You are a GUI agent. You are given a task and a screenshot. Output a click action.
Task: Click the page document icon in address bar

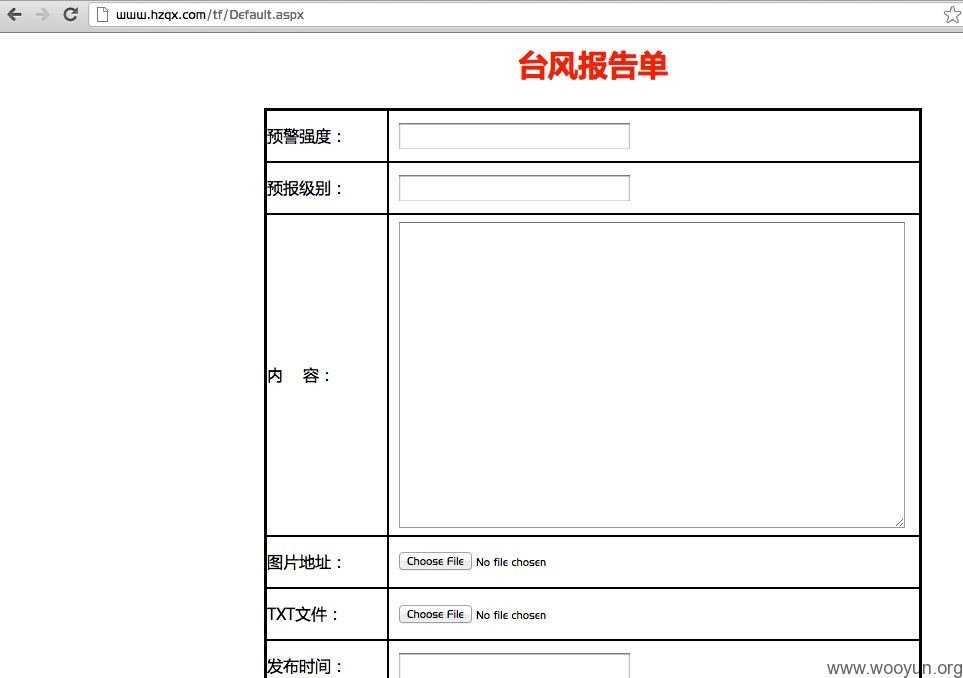[103, 14]
